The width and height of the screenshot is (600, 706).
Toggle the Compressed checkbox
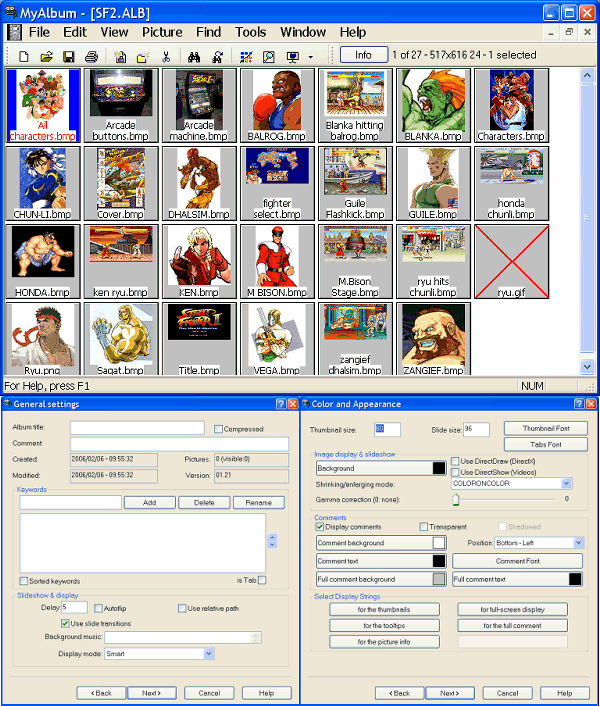pos(218,429)
